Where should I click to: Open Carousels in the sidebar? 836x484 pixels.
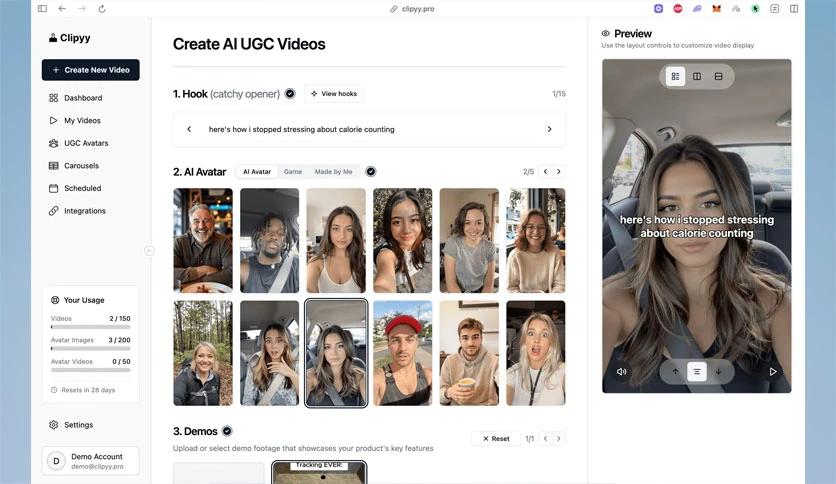81,166
